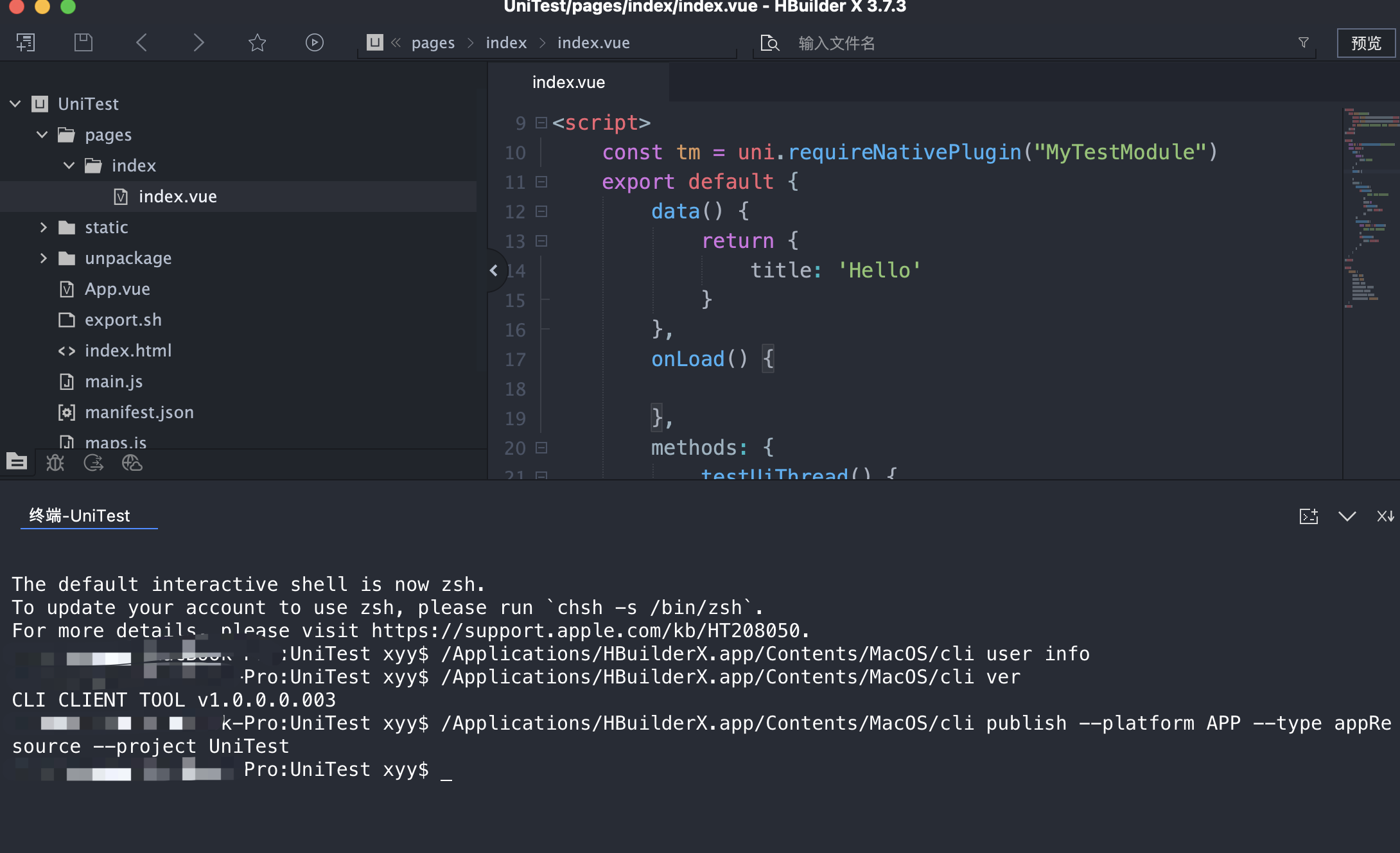Image resolution: width=1400 pixels, height=853 pixels.
Task: Open export.sh in the file tree
Action: pos(123,320)
